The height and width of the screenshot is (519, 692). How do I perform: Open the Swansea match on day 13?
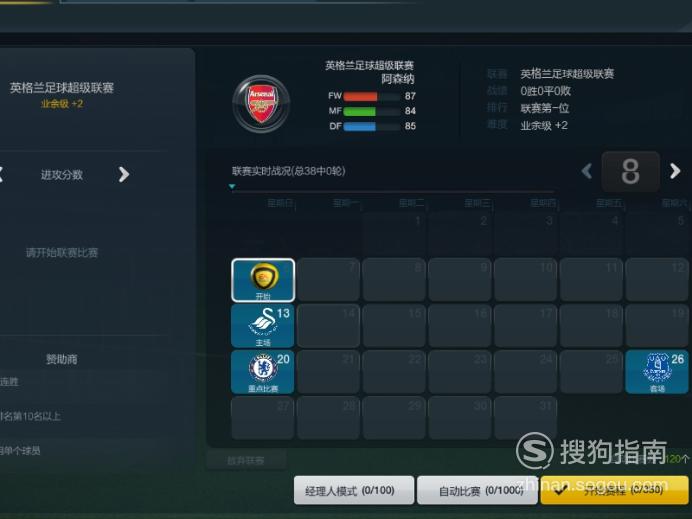coord(263,326)
